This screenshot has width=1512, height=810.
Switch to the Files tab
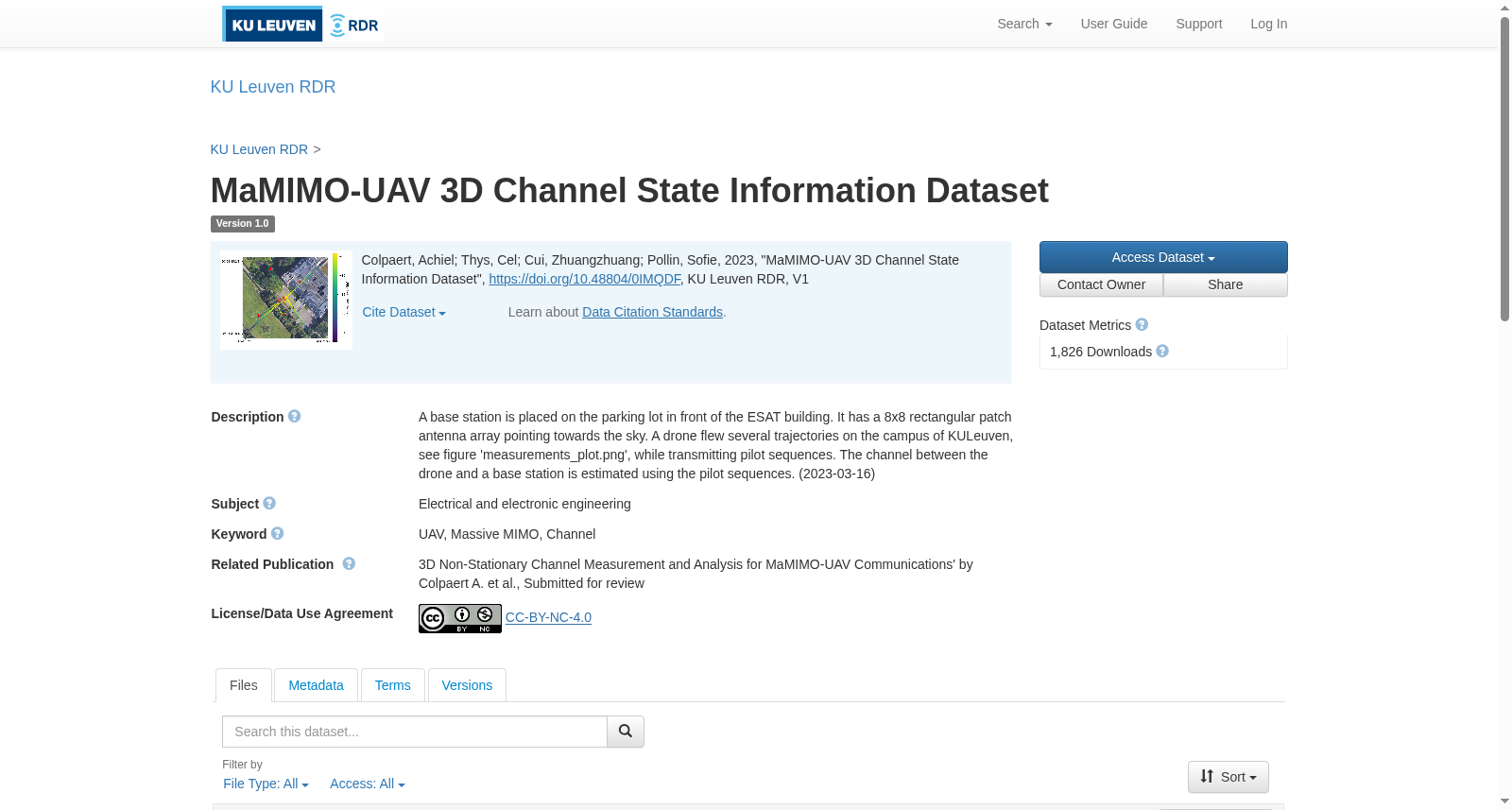244,685
